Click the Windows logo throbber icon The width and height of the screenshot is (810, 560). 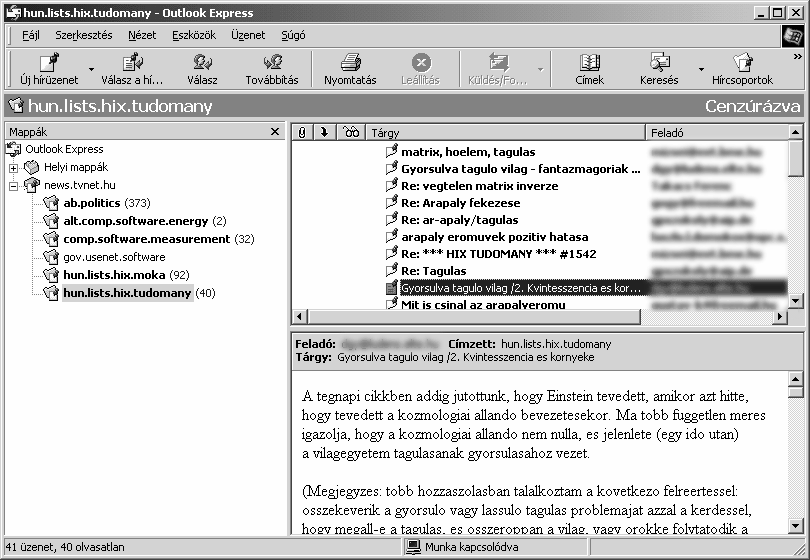(792, 36)
